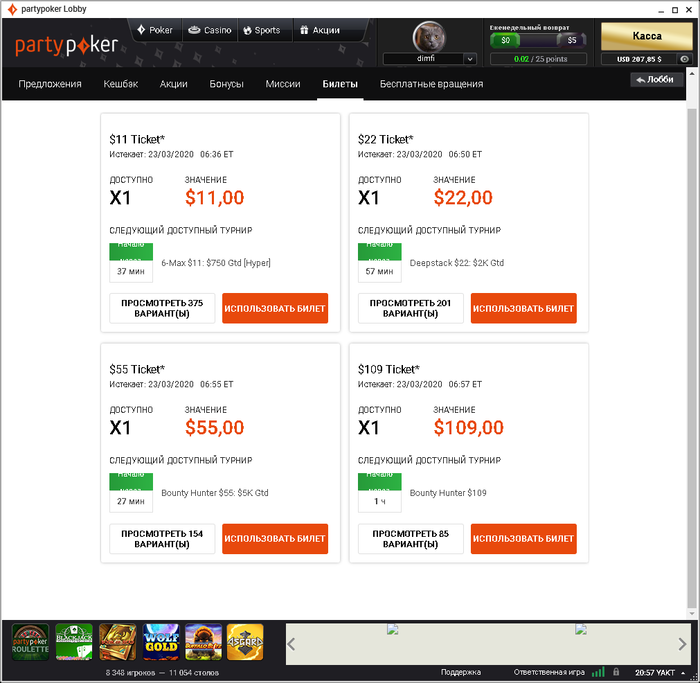Launch the Blackjack game icon
Screen dimensions: 700x683
[x=74, y=642]
